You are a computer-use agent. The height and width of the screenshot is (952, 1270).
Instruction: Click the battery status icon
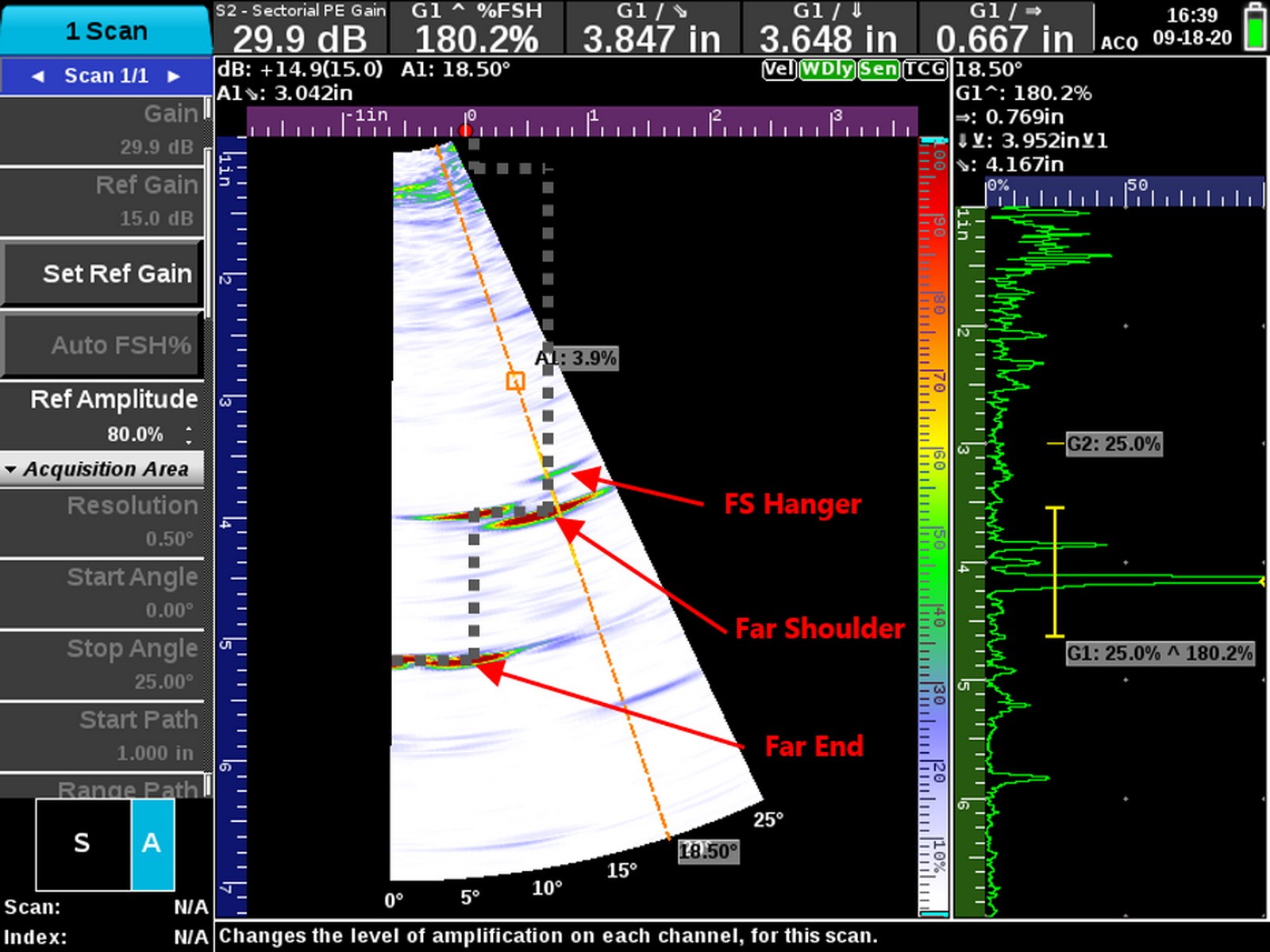[1255, 27]
